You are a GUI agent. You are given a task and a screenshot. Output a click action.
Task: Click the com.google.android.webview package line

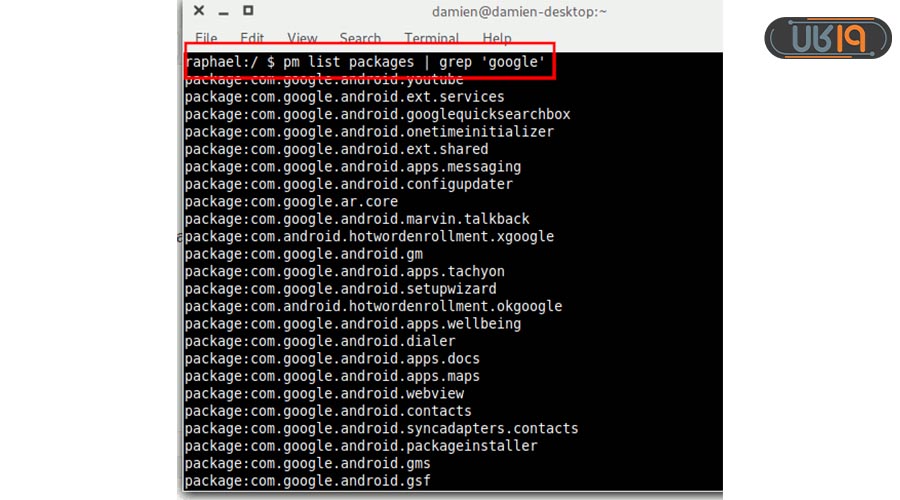point(323,393)
